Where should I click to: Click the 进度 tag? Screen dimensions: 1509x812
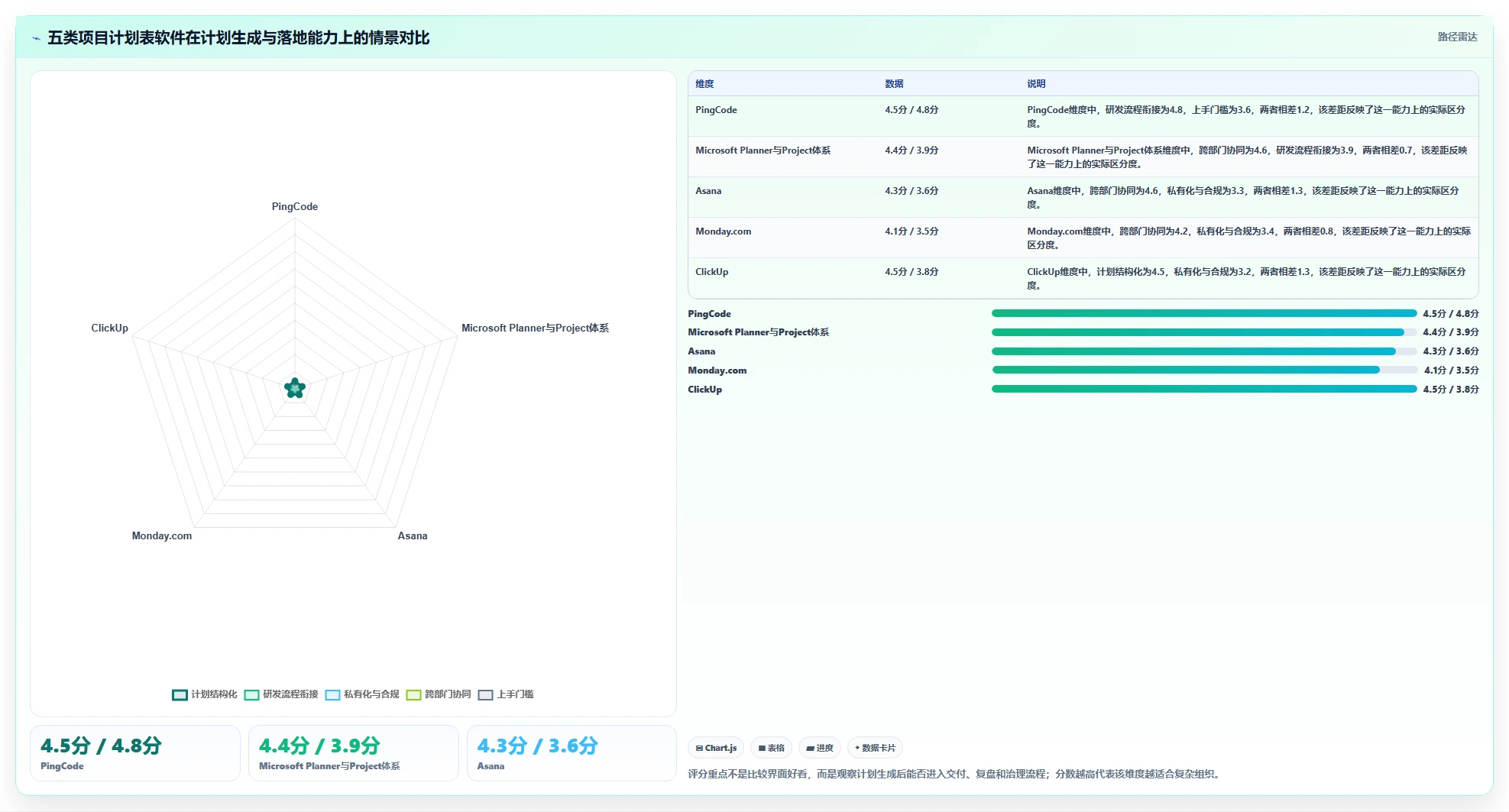tap(820, 748)
